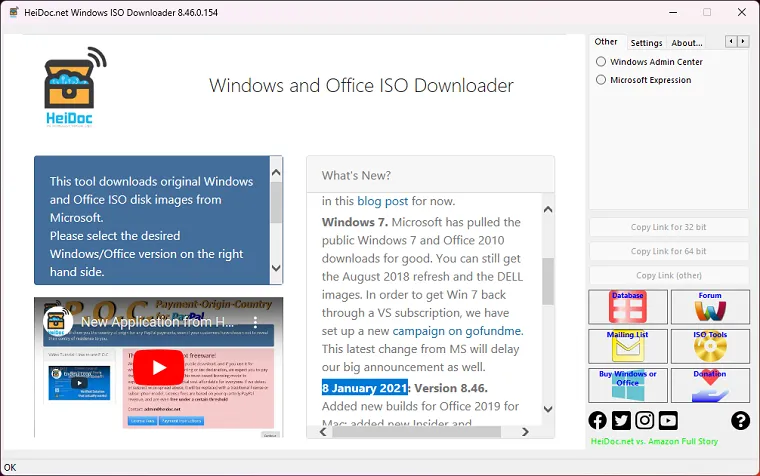The width and height of the screenshot is (760, 476).
Task: Click the 'Version 8.46.' text
Action: [x=451, y=388]
